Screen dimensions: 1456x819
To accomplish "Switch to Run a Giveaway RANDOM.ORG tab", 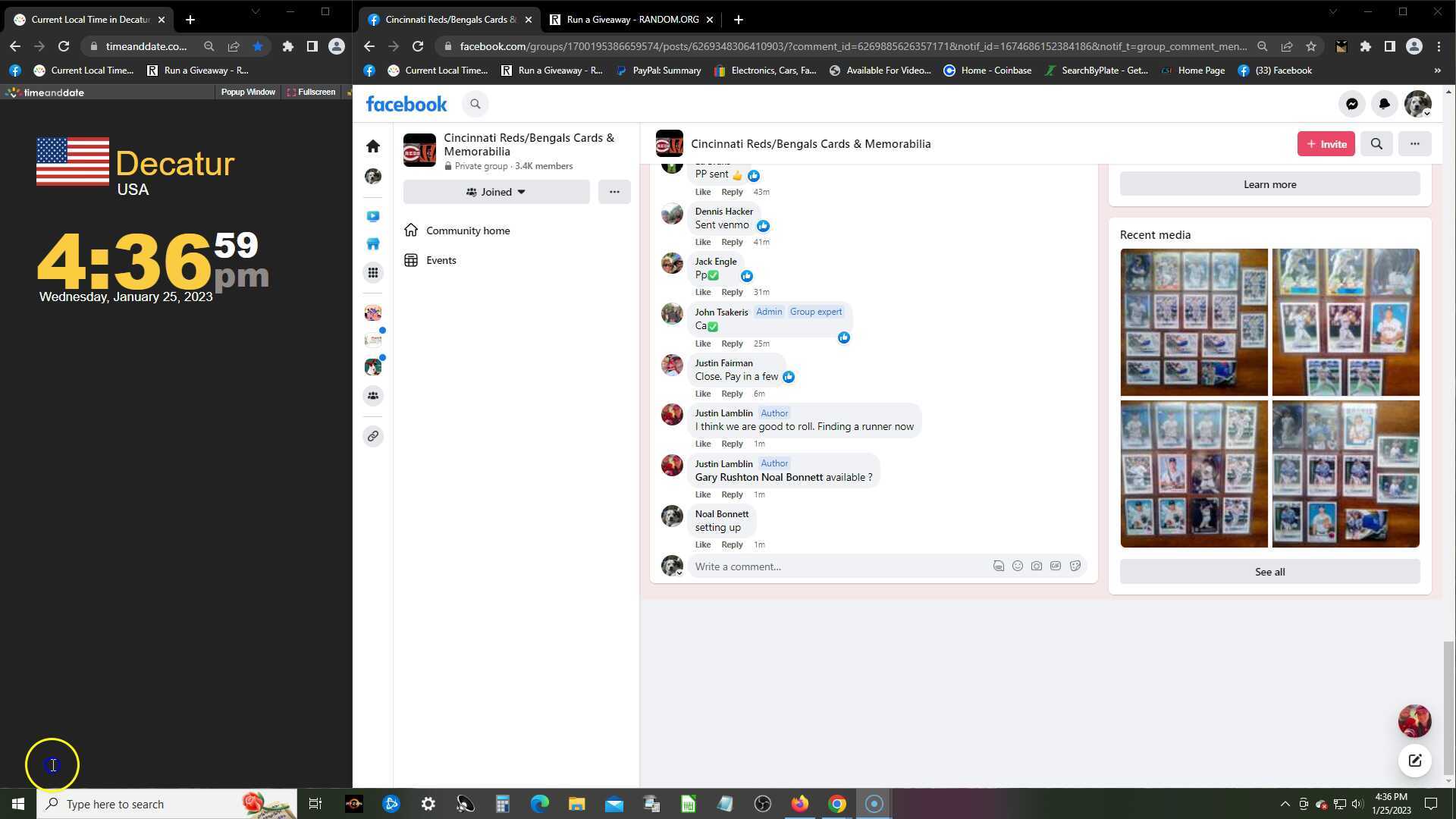I will 632,20.
